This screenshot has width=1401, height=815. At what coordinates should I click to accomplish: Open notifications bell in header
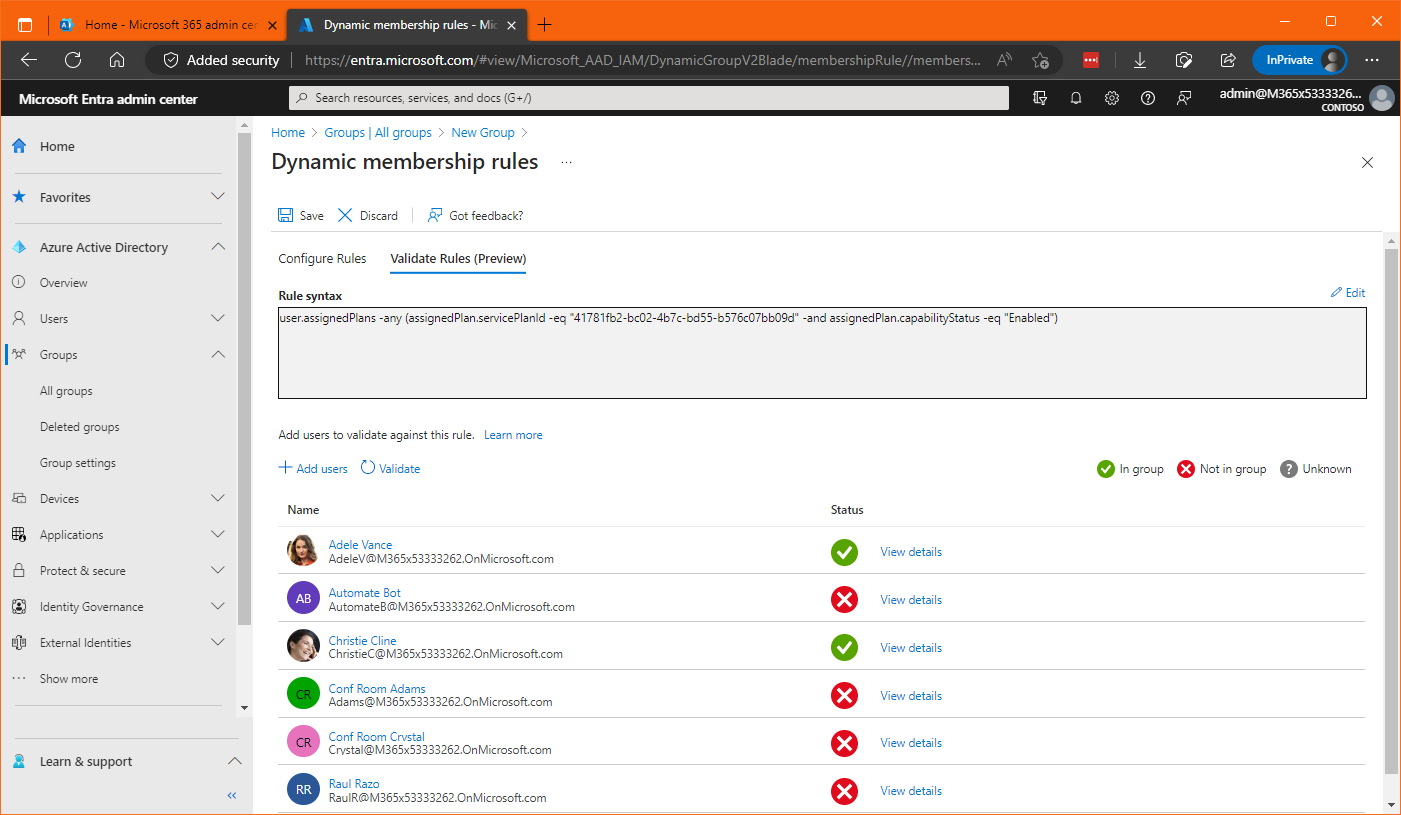pos(1076,98)
